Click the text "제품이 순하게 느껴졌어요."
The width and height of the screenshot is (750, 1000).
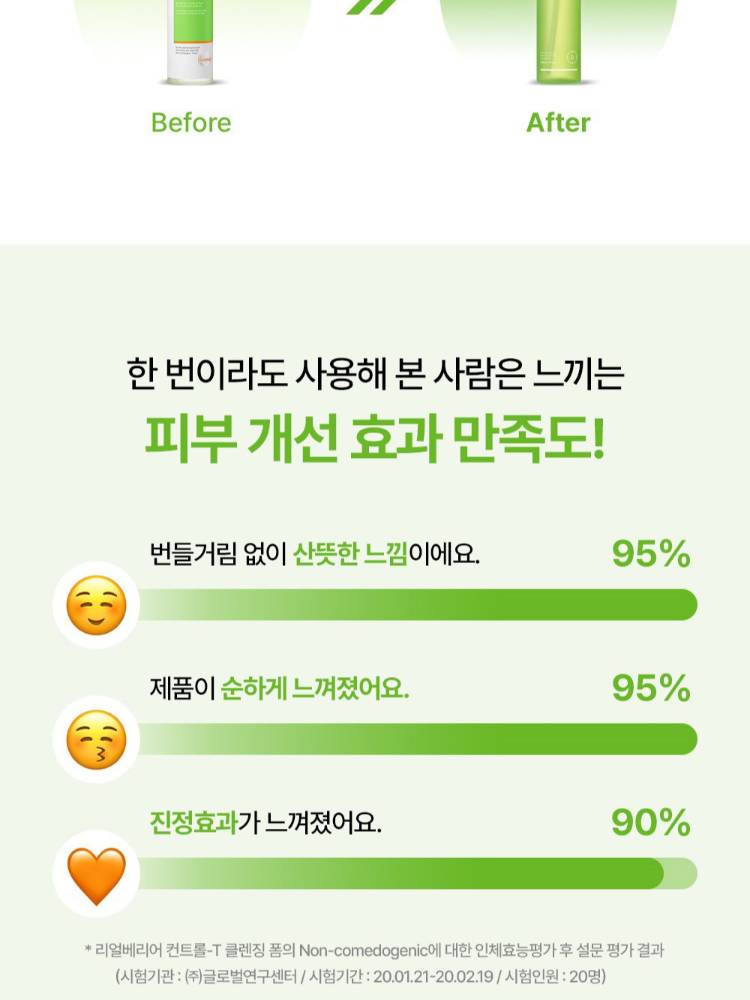(279, 689)
